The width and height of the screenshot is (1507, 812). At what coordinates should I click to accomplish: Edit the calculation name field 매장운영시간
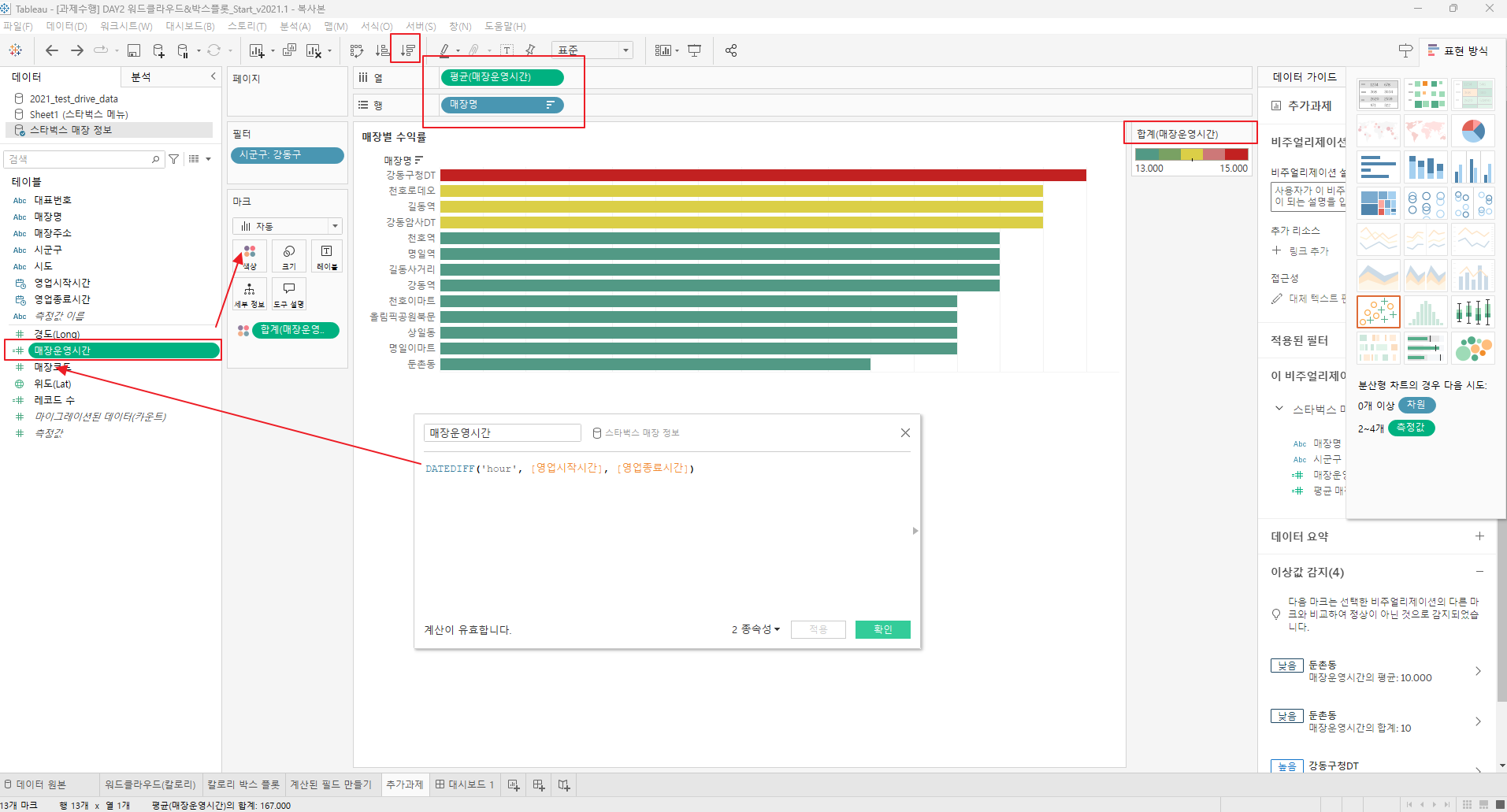[502, 432]
